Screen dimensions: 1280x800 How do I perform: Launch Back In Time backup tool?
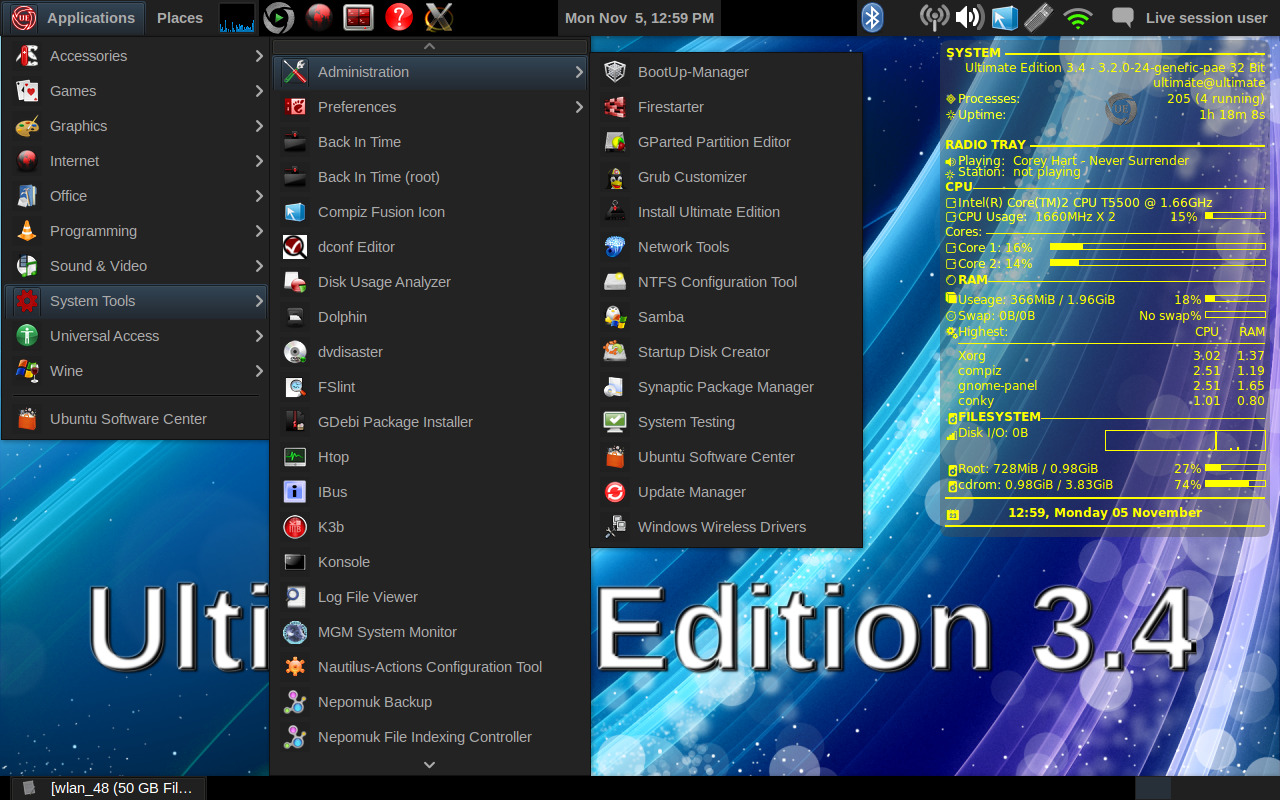point(430,142)
